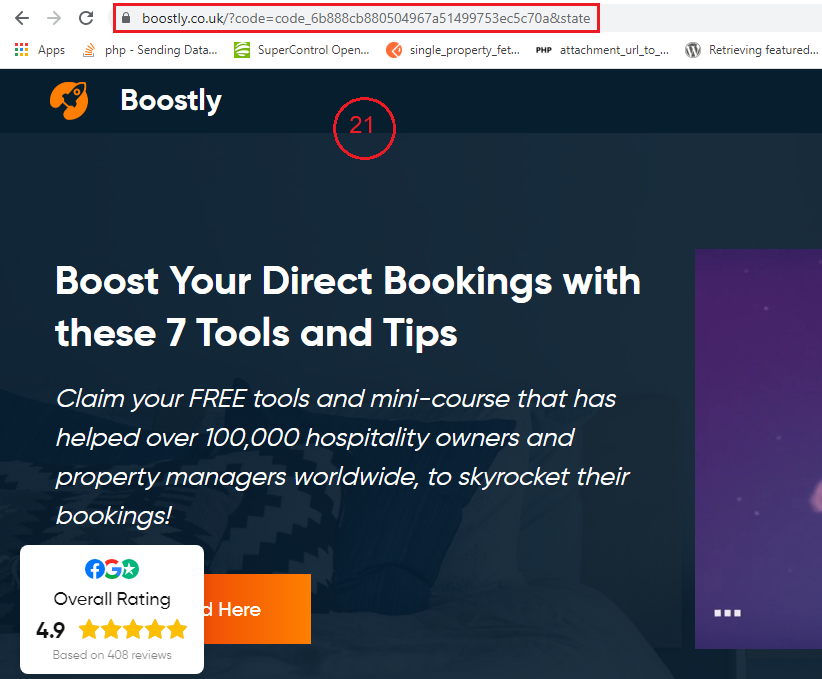Click Based on 408 reviews text
Image resolution: width=822 pixels, height=679 pixels.
point(112,654)
